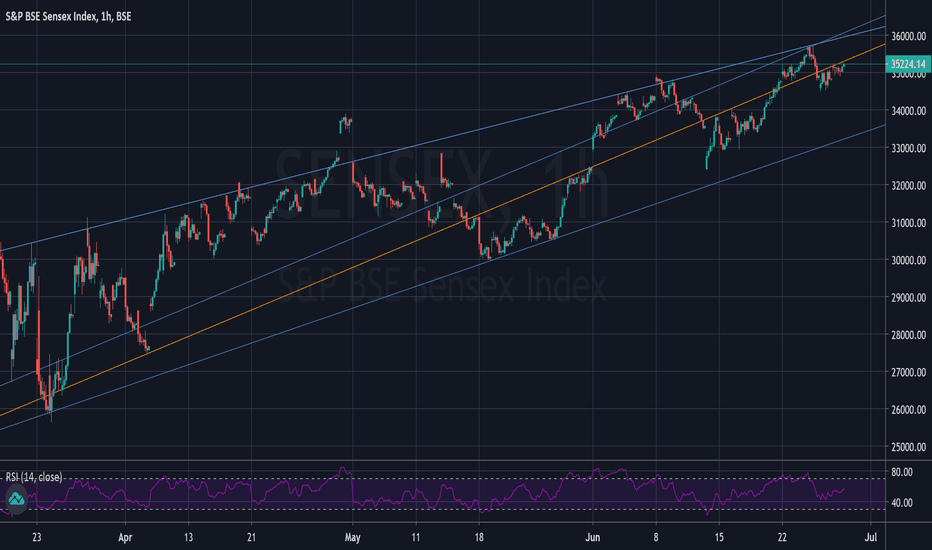Click the 28000.00 price axis label
Screen dimensions: 932x550
coord(908,335)
